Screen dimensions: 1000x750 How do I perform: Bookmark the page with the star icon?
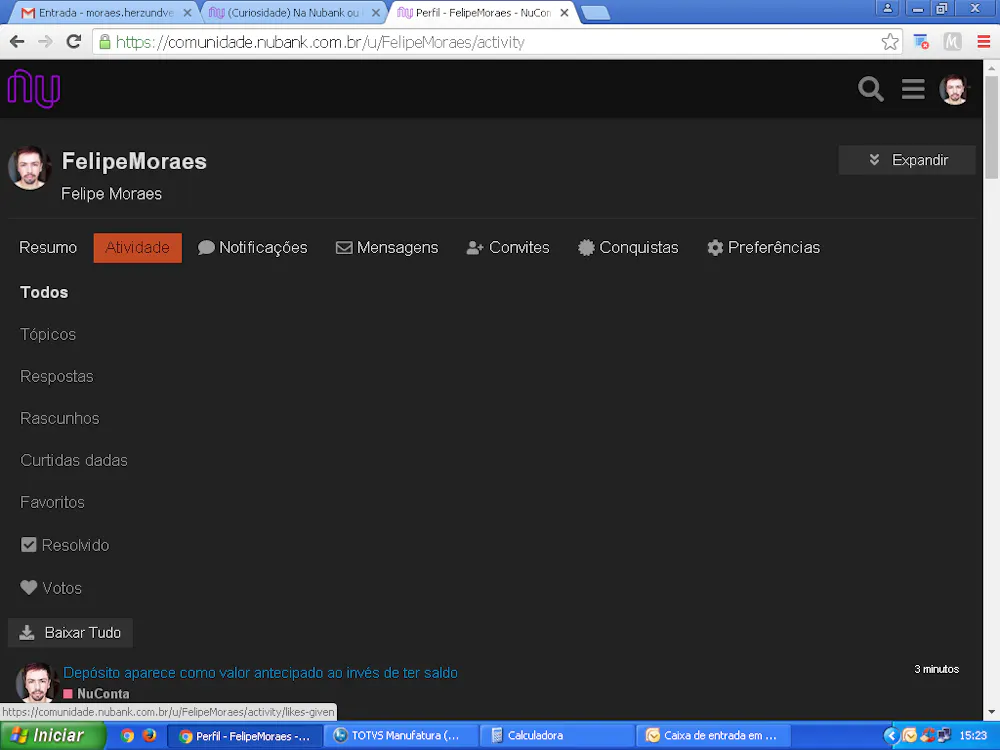(890, 42)
